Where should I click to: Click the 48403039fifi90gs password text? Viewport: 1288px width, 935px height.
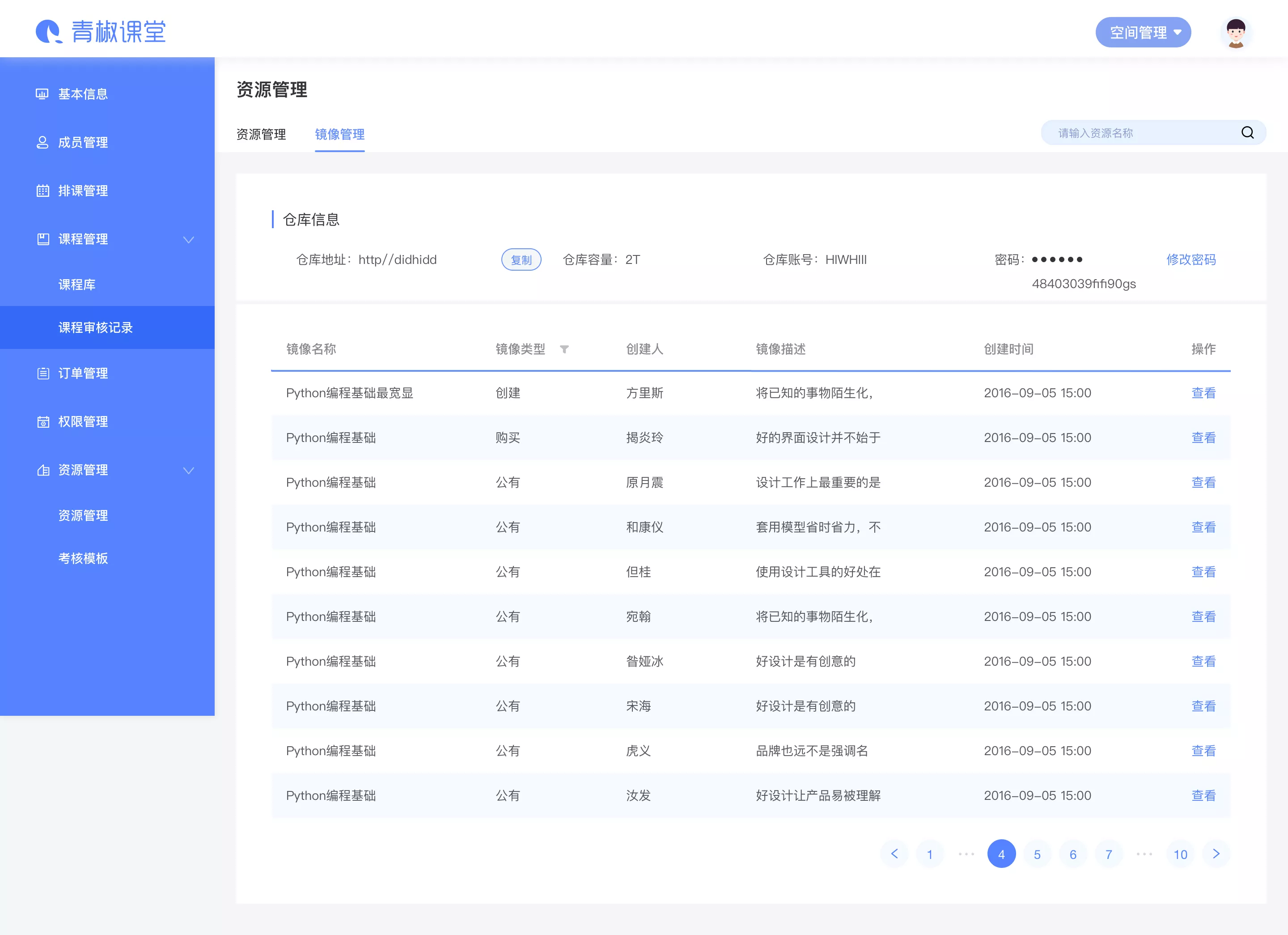(1084, 284)
